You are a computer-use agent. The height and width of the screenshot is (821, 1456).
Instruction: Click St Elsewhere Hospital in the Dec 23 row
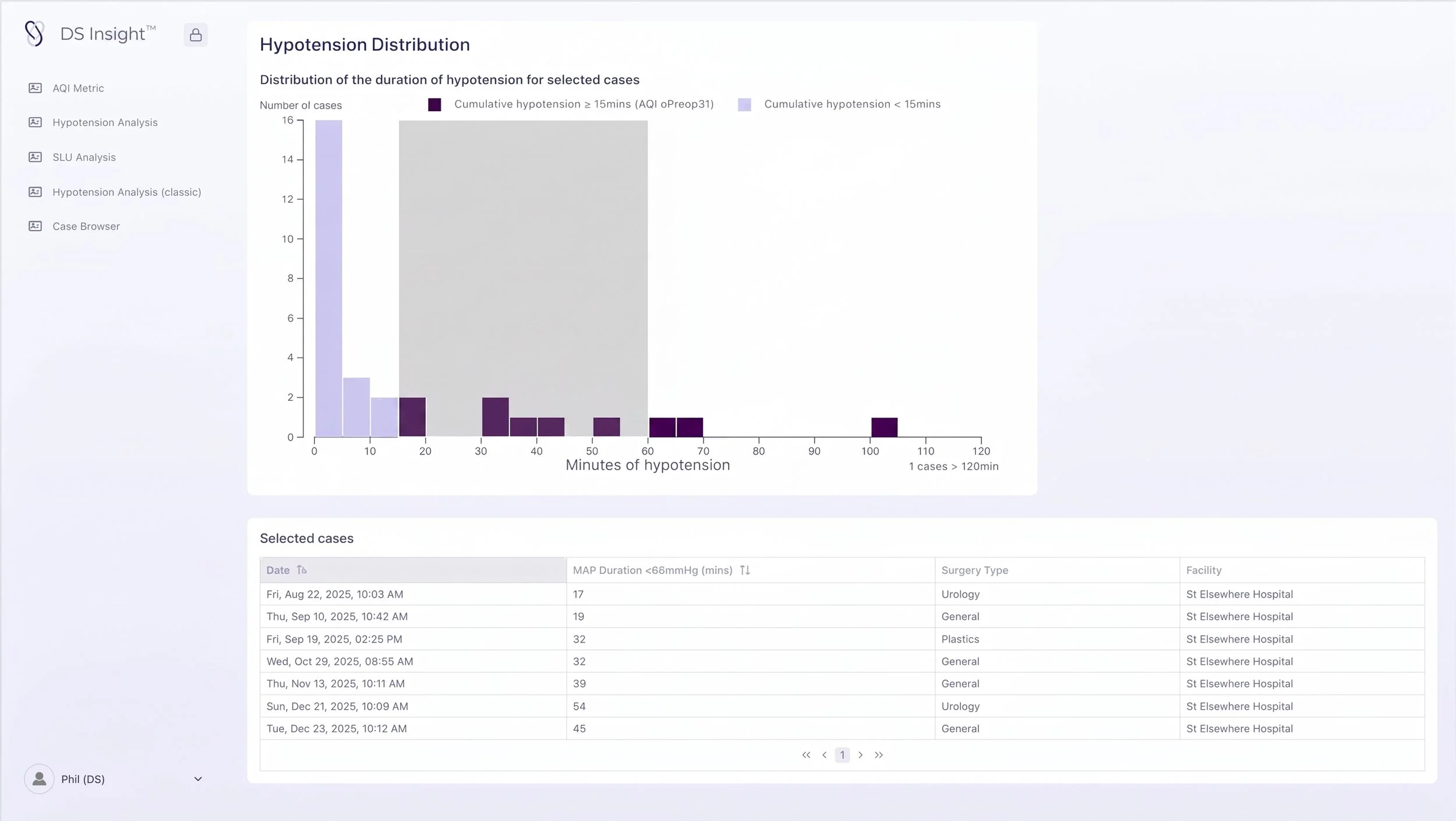(1239, 728)
